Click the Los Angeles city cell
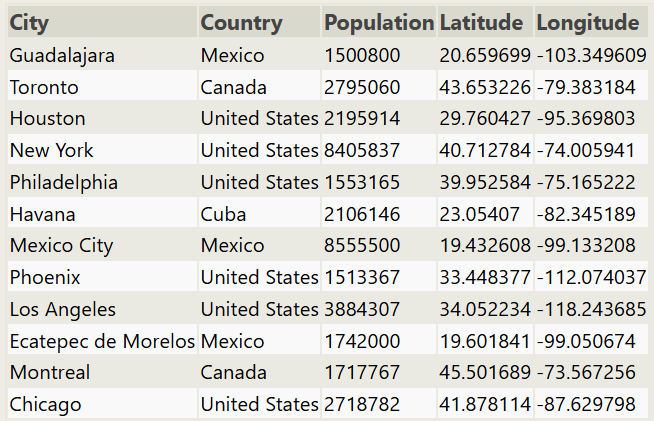 coord(63,309)
